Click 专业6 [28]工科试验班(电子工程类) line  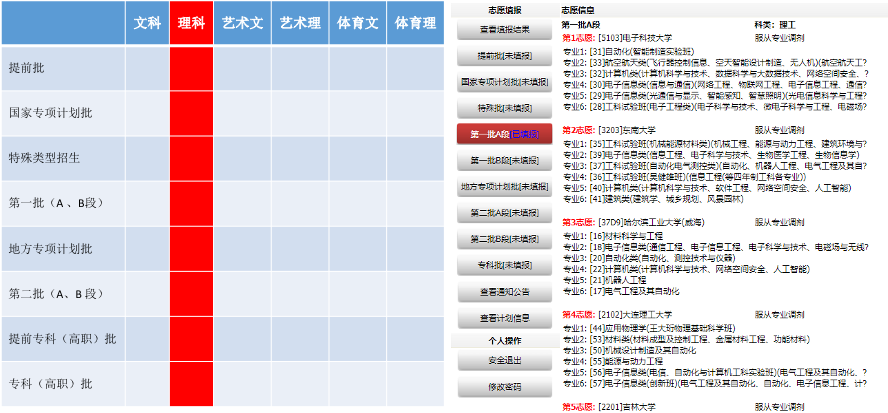pos(715,107)
